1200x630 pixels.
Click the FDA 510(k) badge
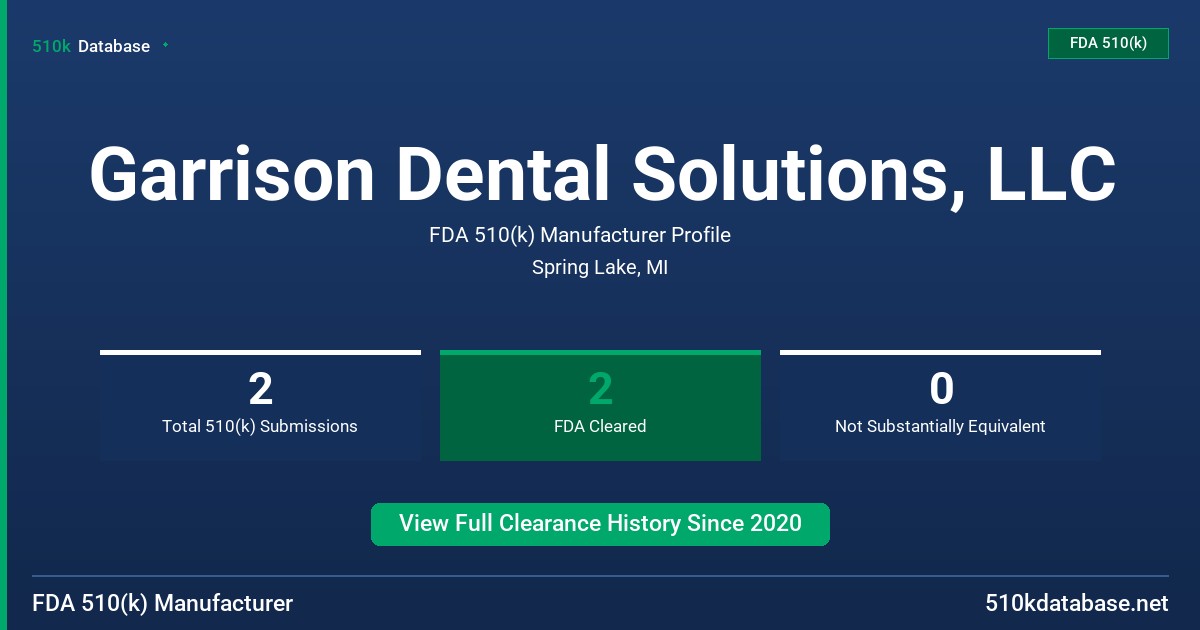pos(1108,43)
